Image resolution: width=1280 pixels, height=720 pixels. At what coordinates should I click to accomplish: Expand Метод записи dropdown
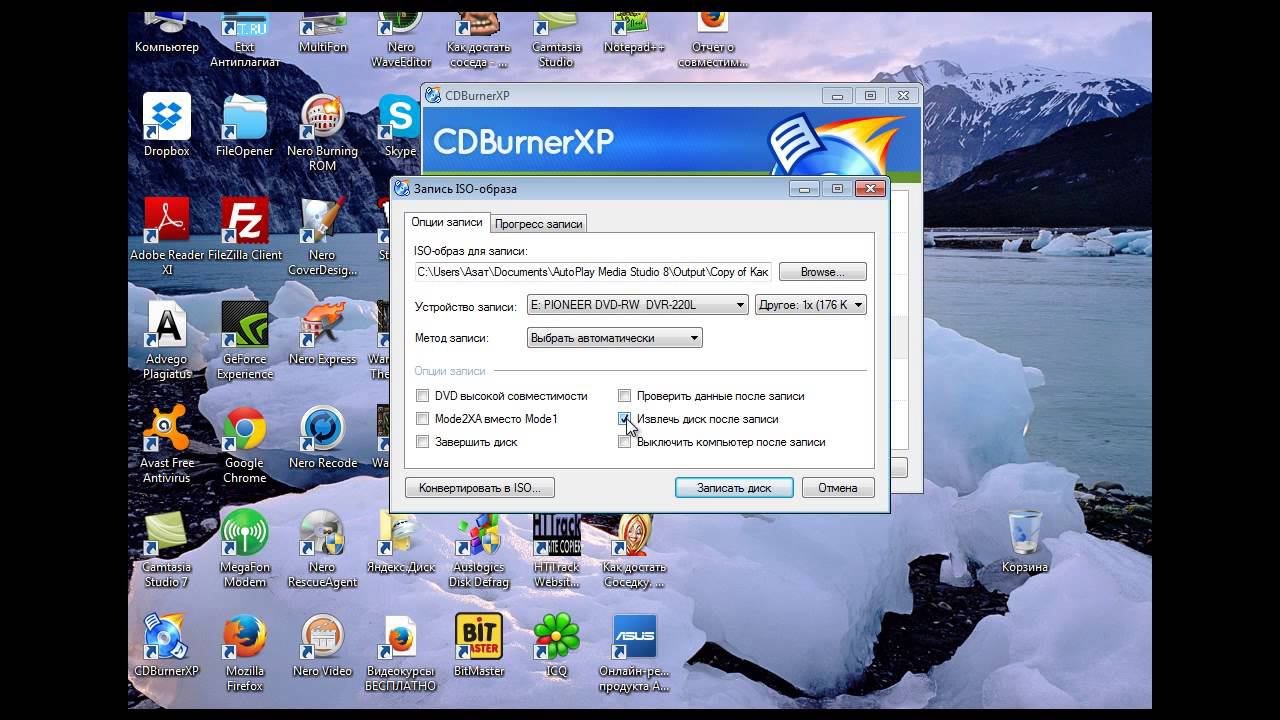tap(614, 338)
